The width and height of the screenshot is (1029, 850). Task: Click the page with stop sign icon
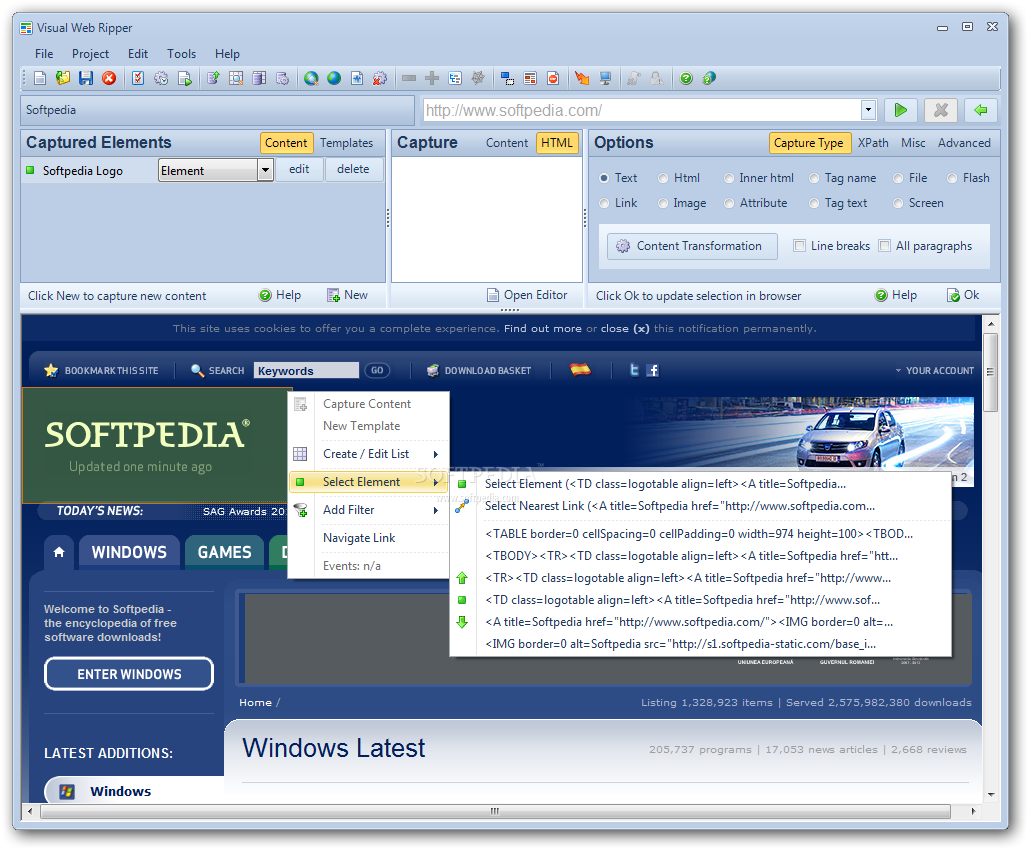pos(553,78)
